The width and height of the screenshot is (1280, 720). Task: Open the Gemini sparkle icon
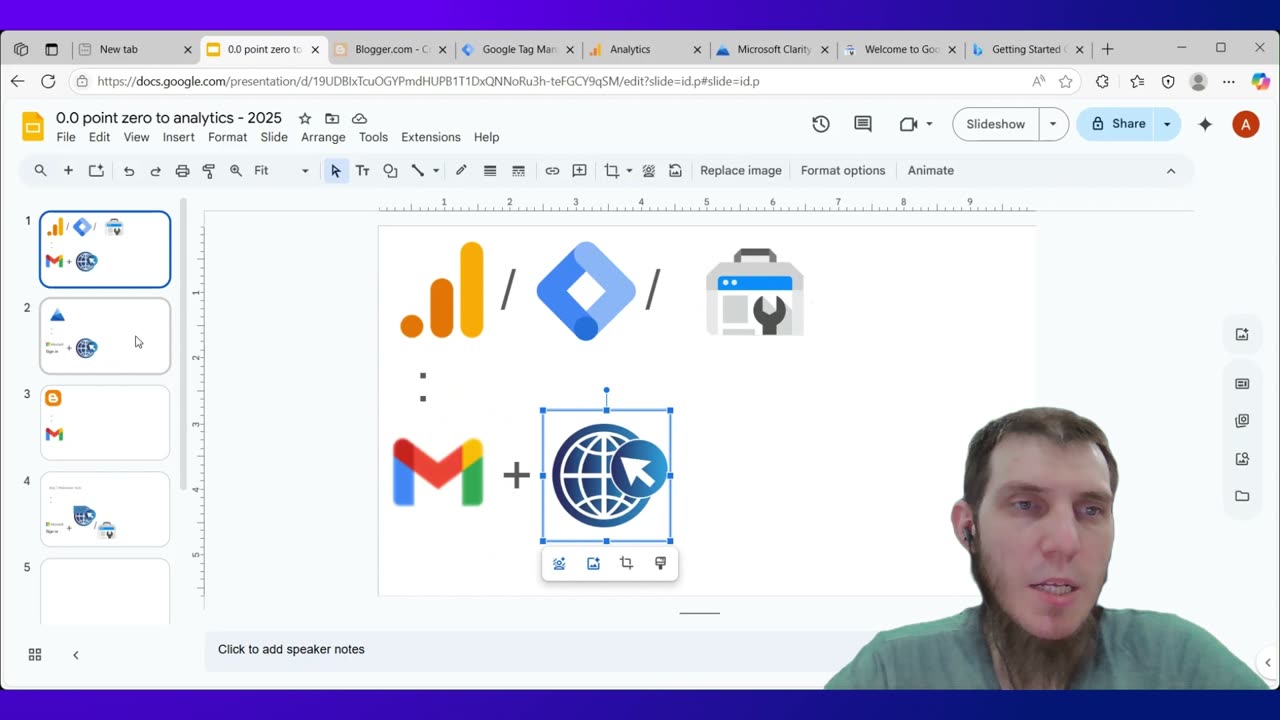pos(1205,124)
